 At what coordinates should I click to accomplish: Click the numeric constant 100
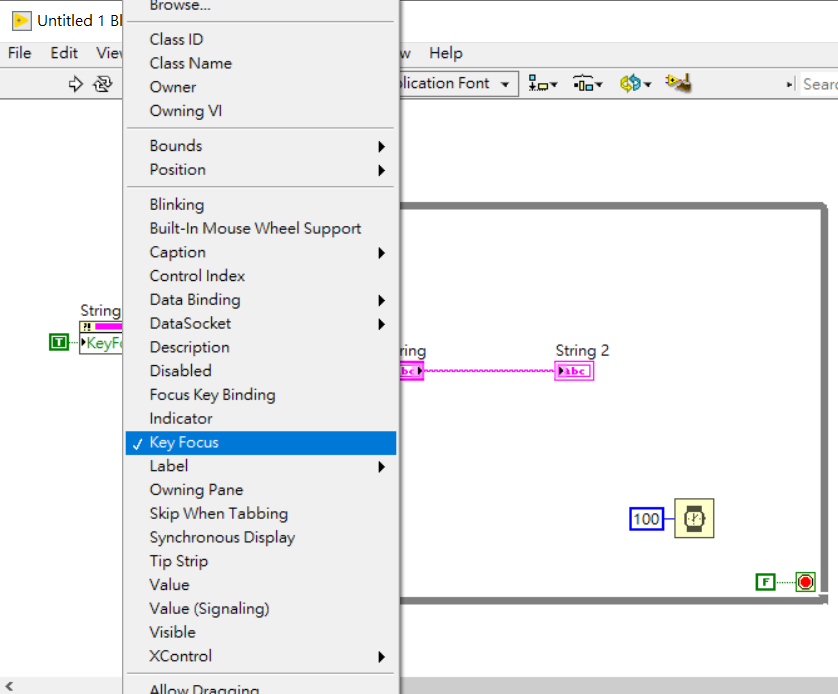click(x=646, y=519)
